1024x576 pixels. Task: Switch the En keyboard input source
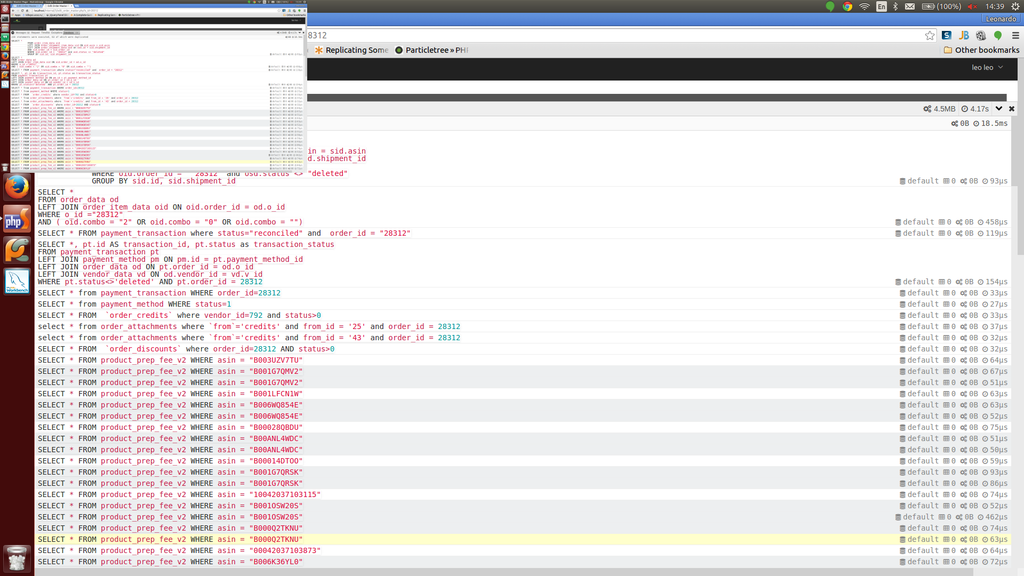click(x=881, y=7)
